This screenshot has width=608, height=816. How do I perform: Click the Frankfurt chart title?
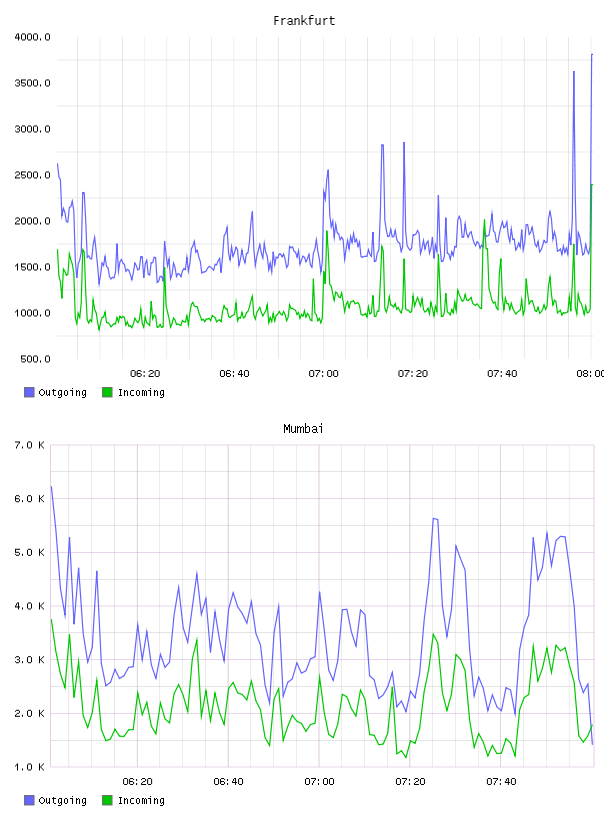click(304, 21)
